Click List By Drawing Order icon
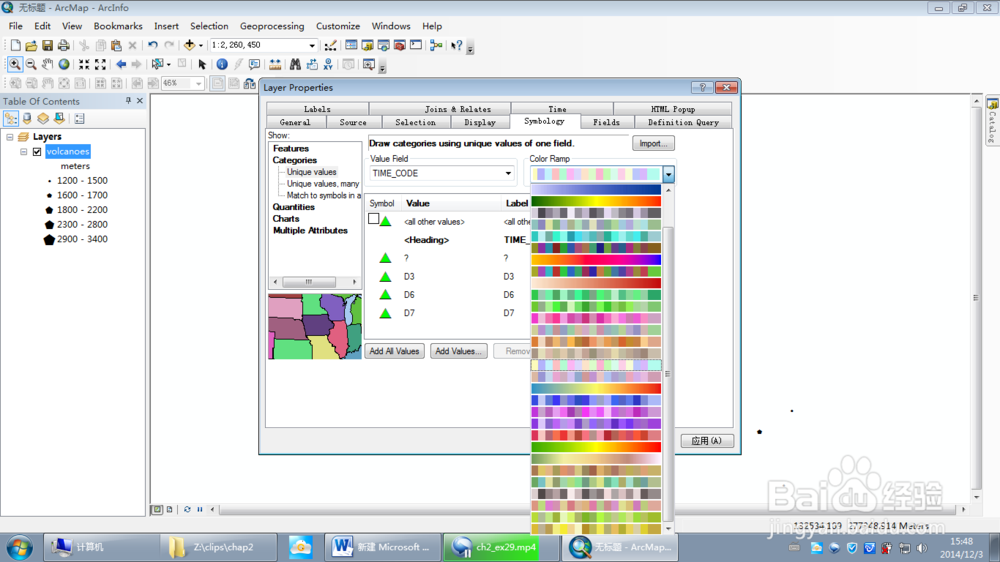The image size is (1000, 562). point(11,119)
